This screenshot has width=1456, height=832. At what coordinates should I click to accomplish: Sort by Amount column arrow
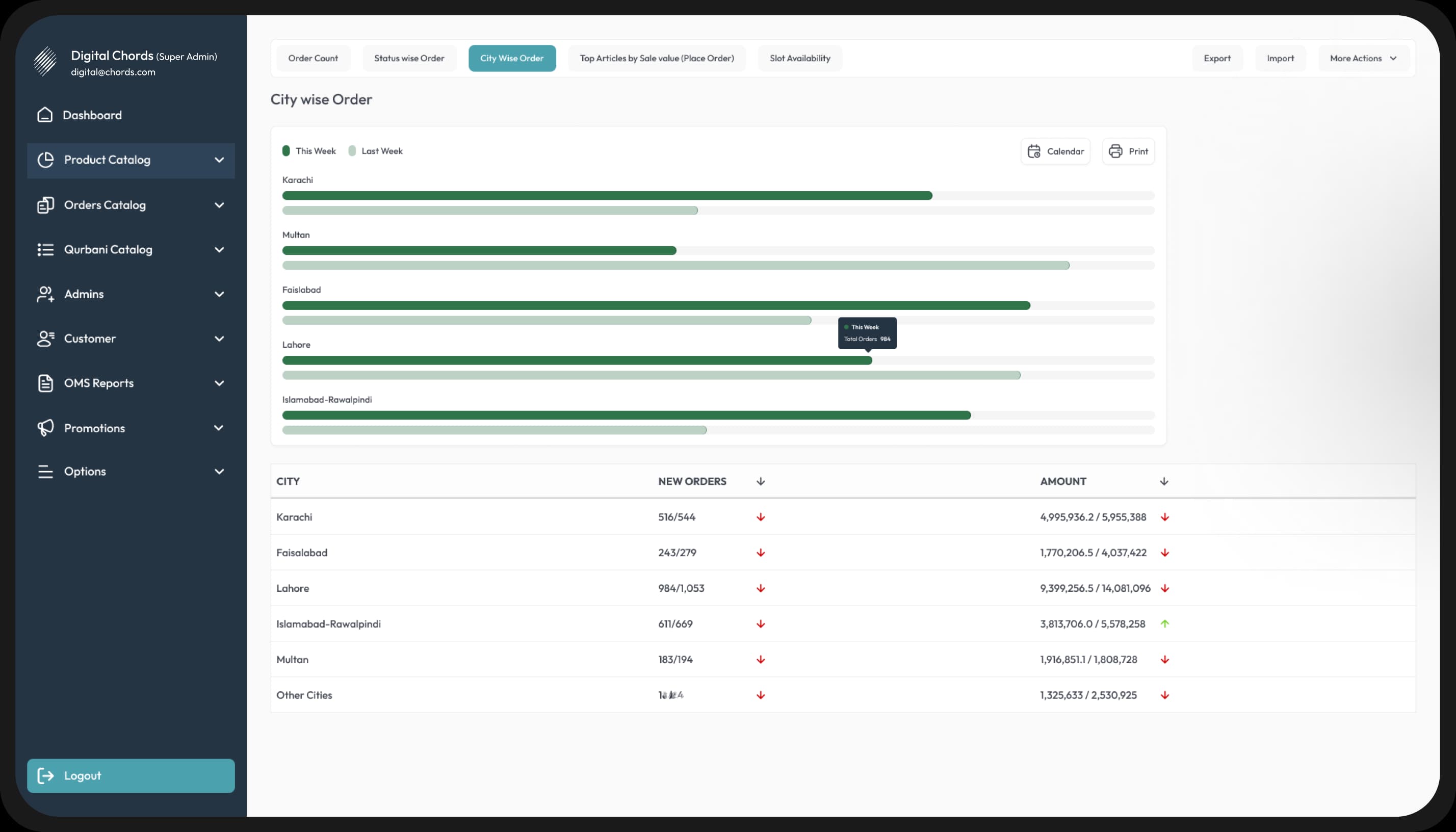1164,482
